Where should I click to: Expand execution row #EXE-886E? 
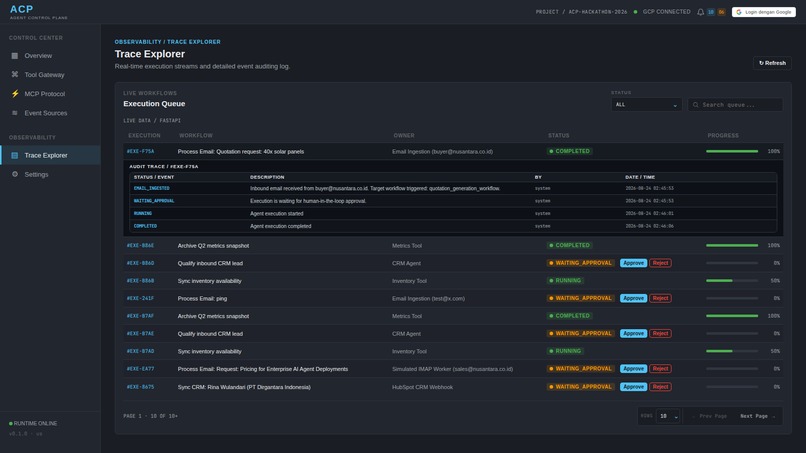[x=454, y=245]
